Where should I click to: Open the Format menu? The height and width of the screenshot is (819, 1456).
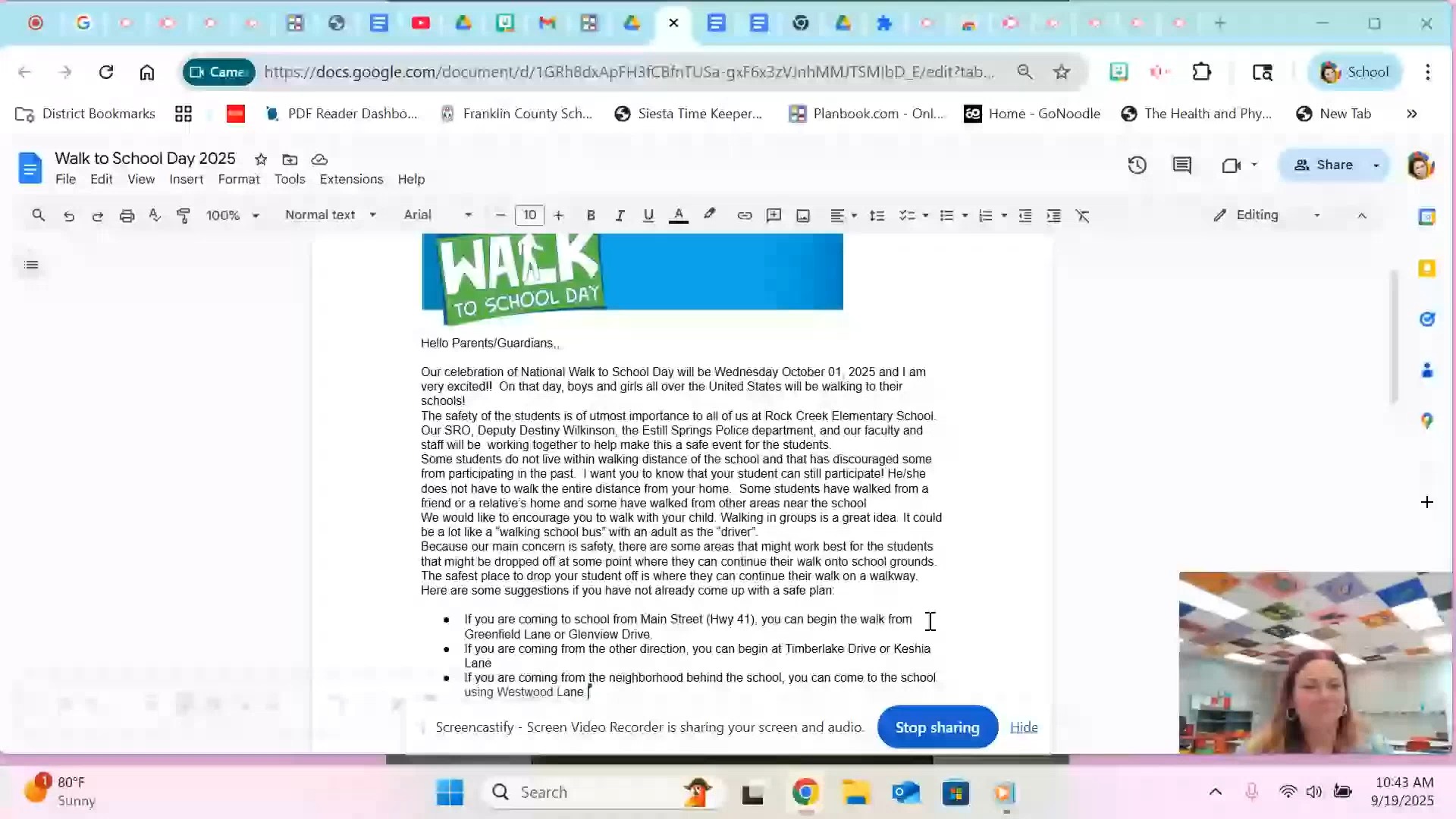[239, 180]
